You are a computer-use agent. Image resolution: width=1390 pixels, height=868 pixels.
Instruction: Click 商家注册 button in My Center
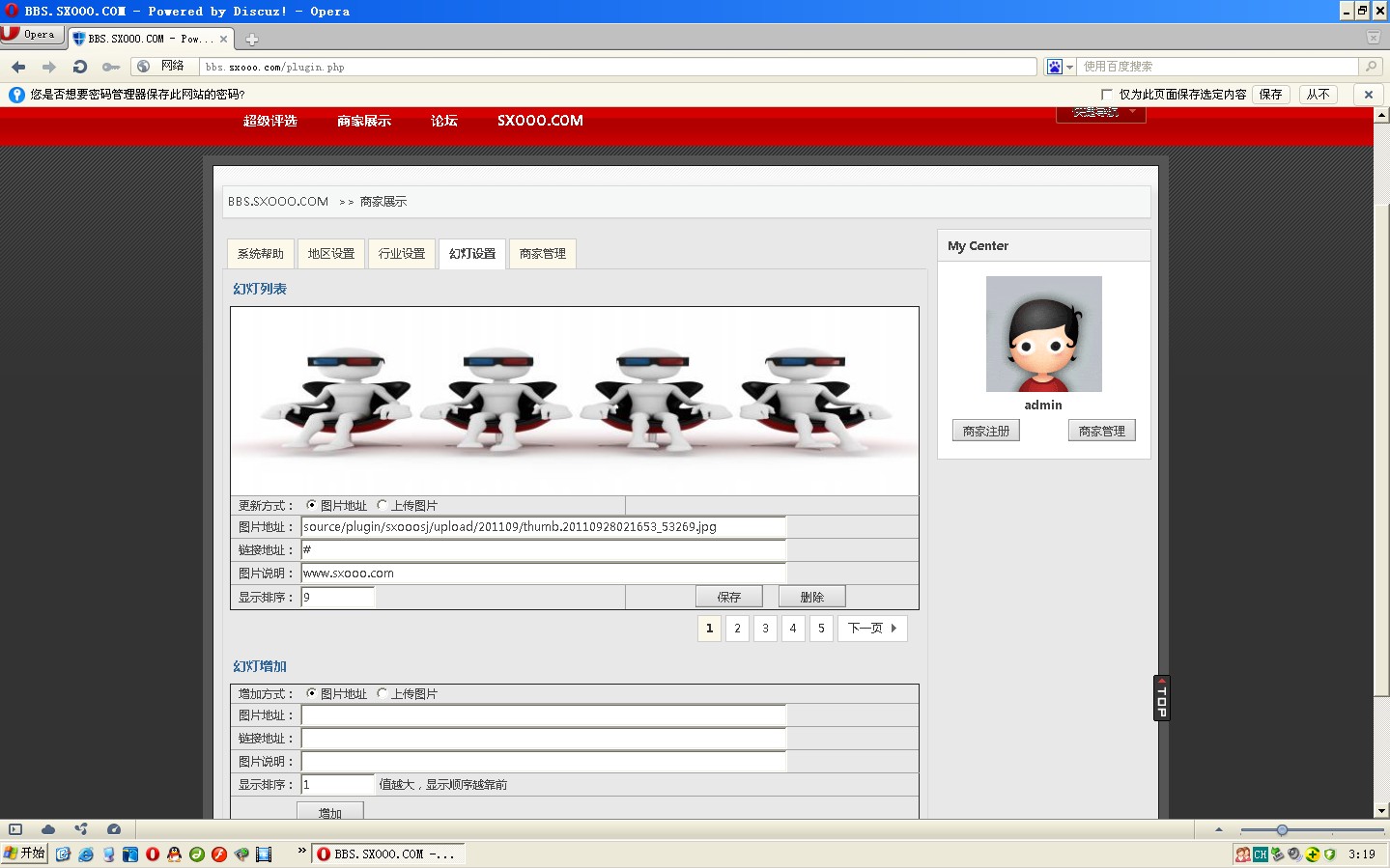(986, 431)
